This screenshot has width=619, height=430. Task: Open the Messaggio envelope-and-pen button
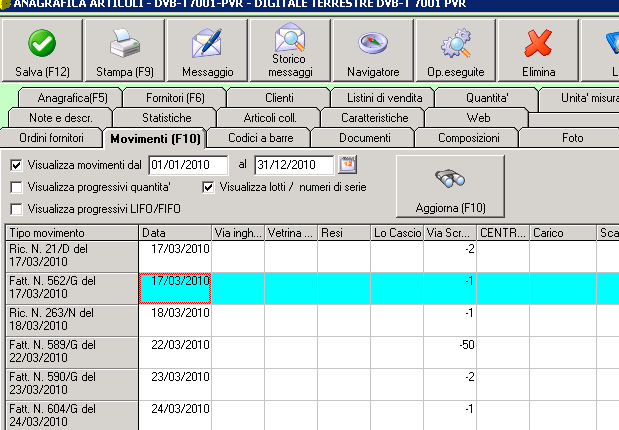coord(207,50)
